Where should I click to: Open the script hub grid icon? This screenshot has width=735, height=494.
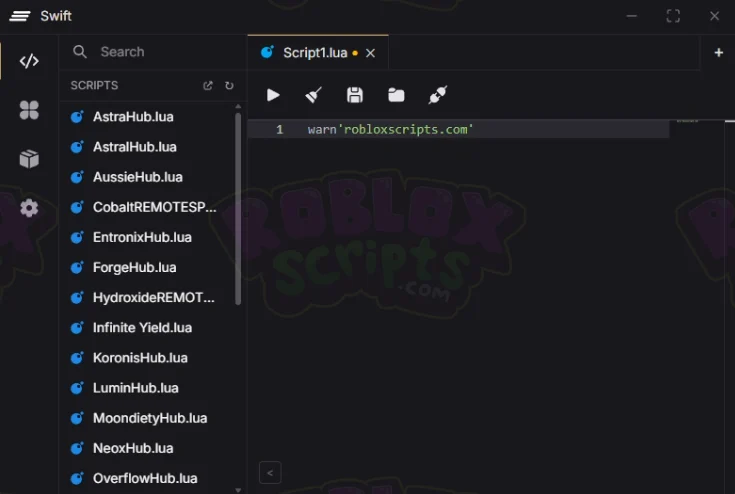coord(29,110)
